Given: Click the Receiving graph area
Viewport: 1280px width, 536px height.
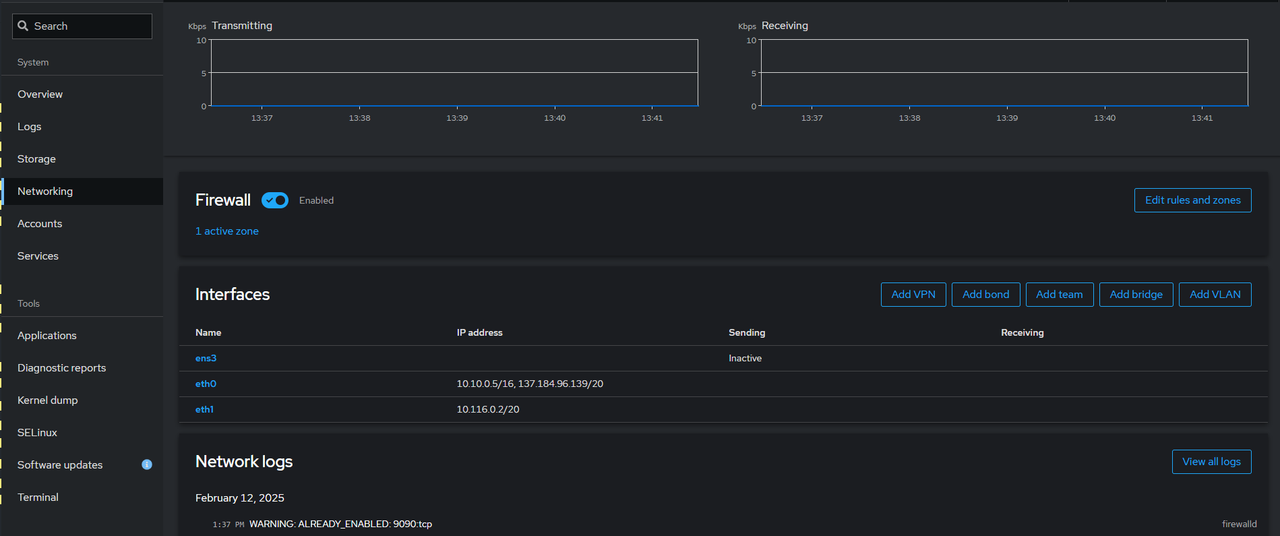Looking at the screenshot, I should click(1004, 73).
